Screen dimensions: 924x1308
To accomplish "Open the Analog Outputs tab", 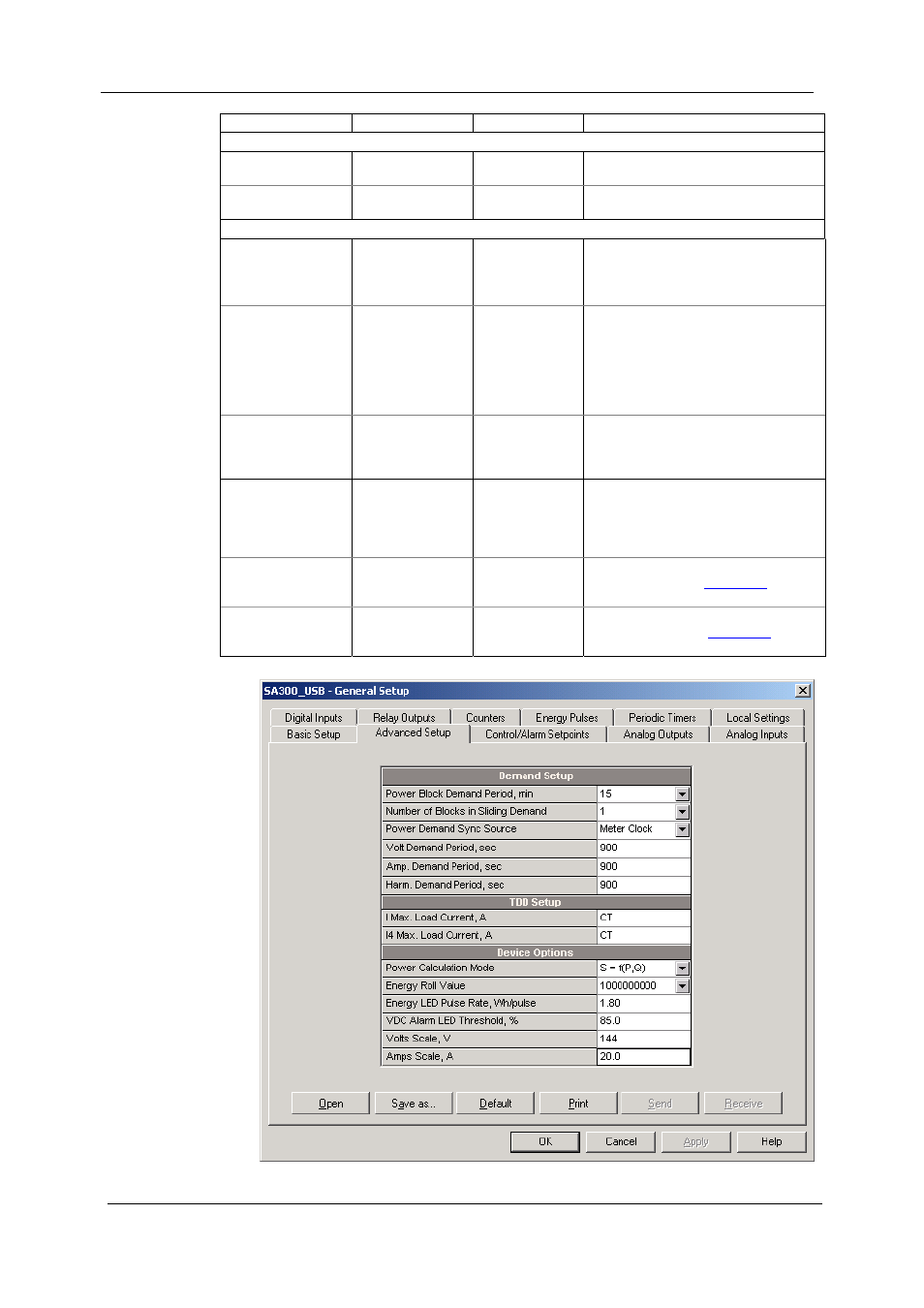I will [x=658, y=734].
